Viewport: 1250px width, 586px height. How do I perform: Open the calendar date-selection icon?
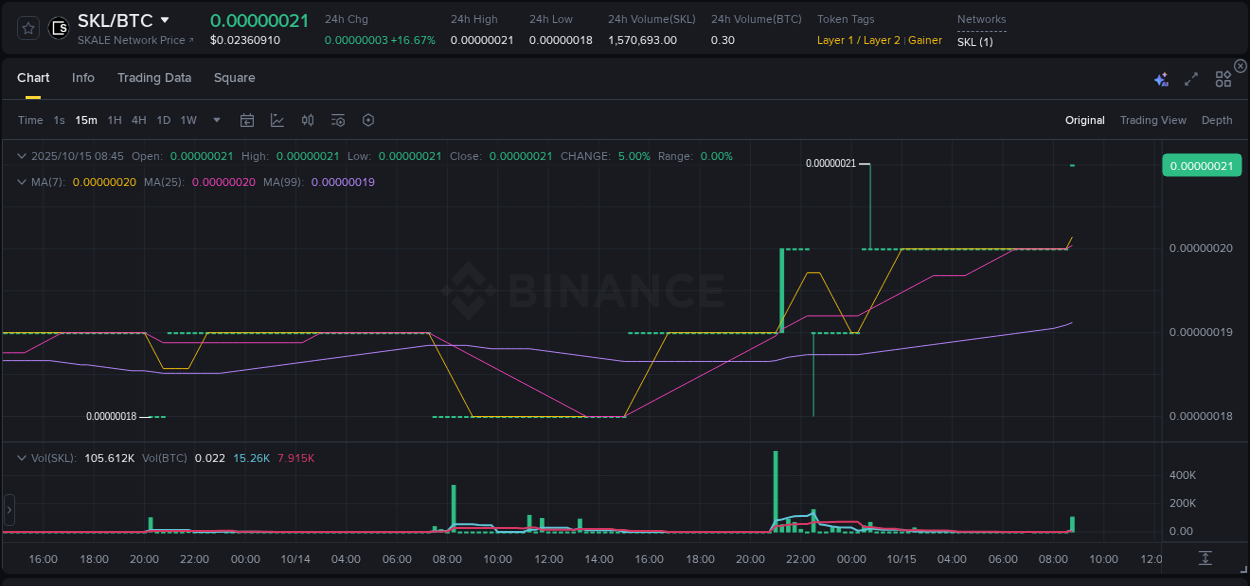point(247,120)
